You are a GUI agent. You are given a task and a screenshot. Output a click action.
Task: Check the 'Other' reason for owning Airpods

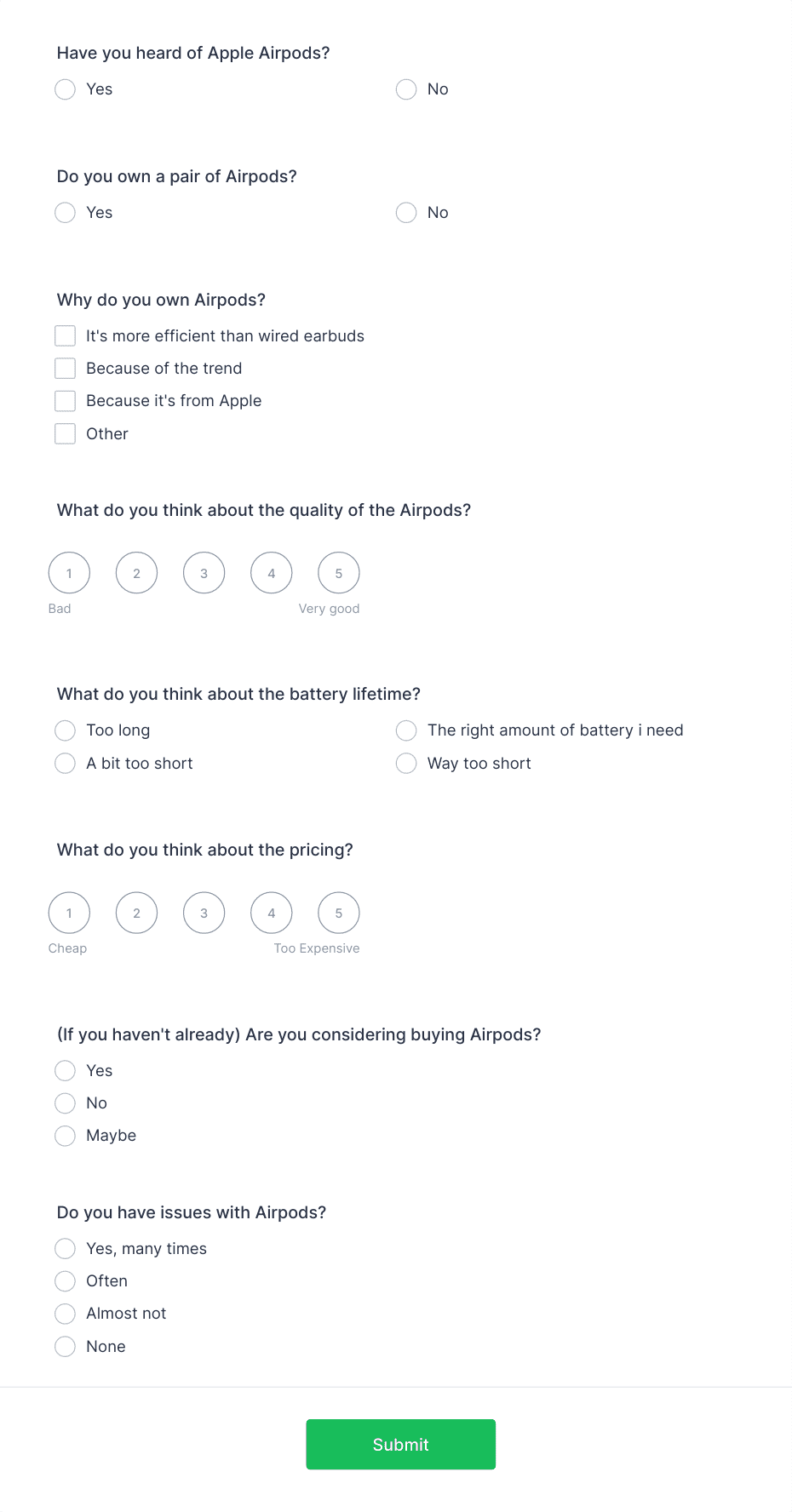point(65,433)
